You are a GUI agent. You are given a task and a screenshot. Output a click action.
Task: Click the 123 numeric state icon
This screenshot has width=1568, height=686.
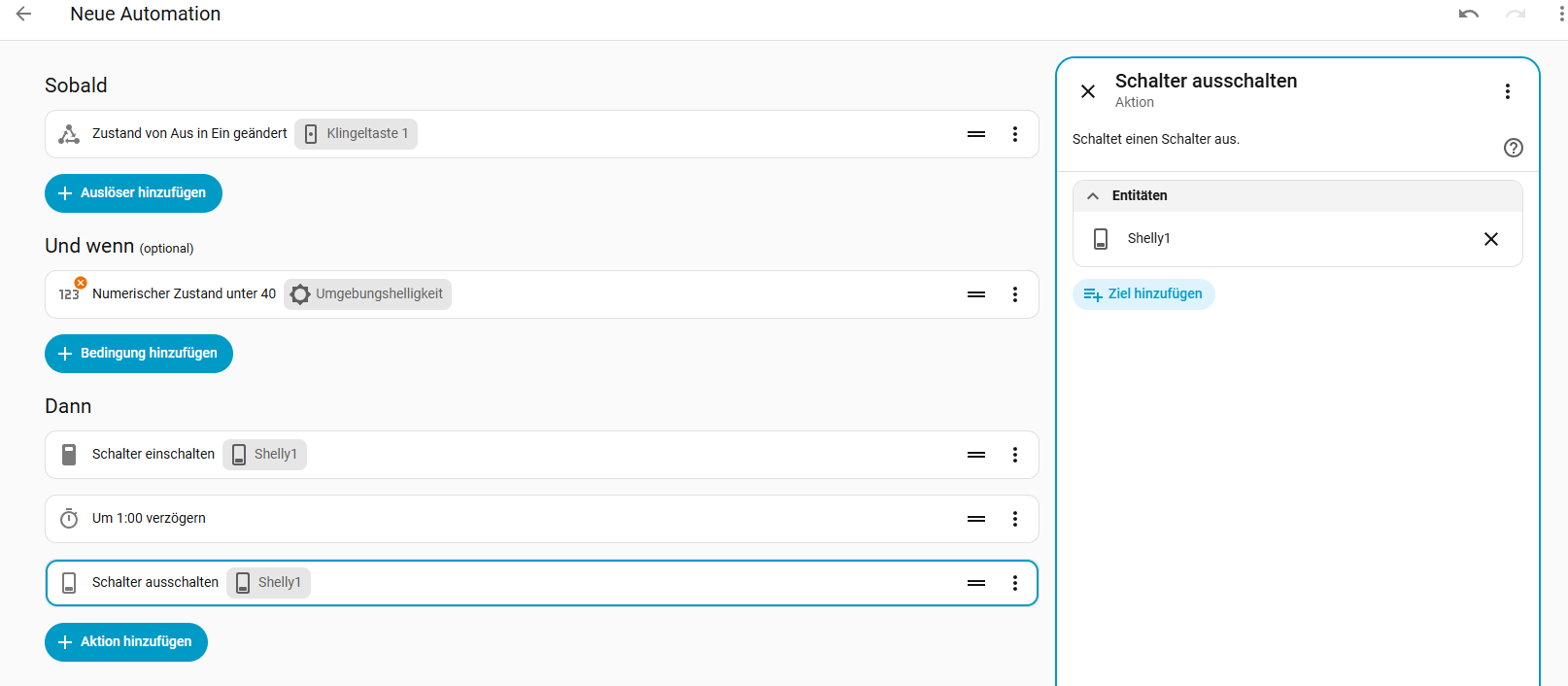(69, 293)
